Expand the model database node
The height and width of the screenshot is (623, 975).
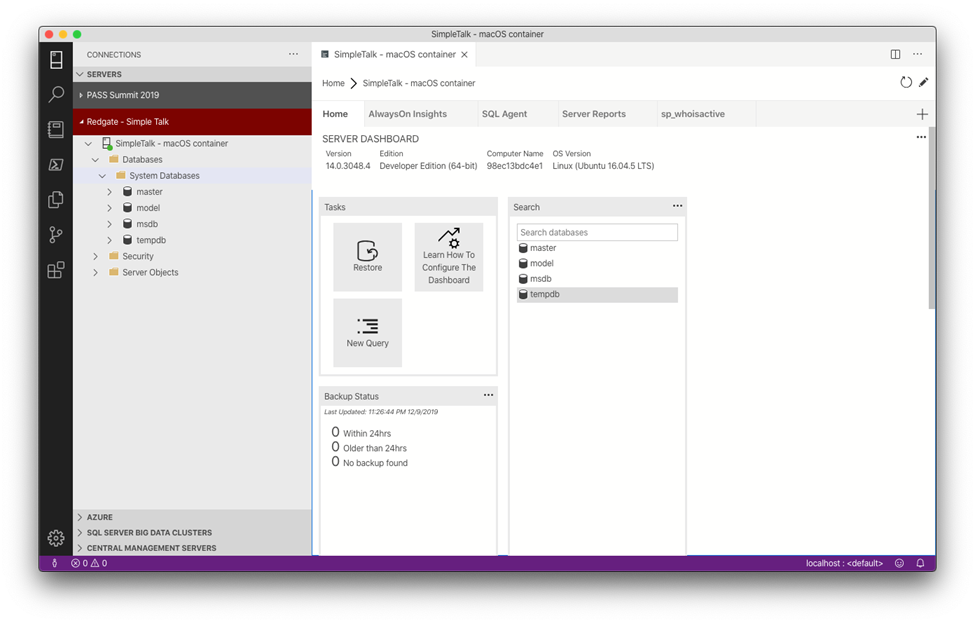pyautogui.click(x=109, y=208)
